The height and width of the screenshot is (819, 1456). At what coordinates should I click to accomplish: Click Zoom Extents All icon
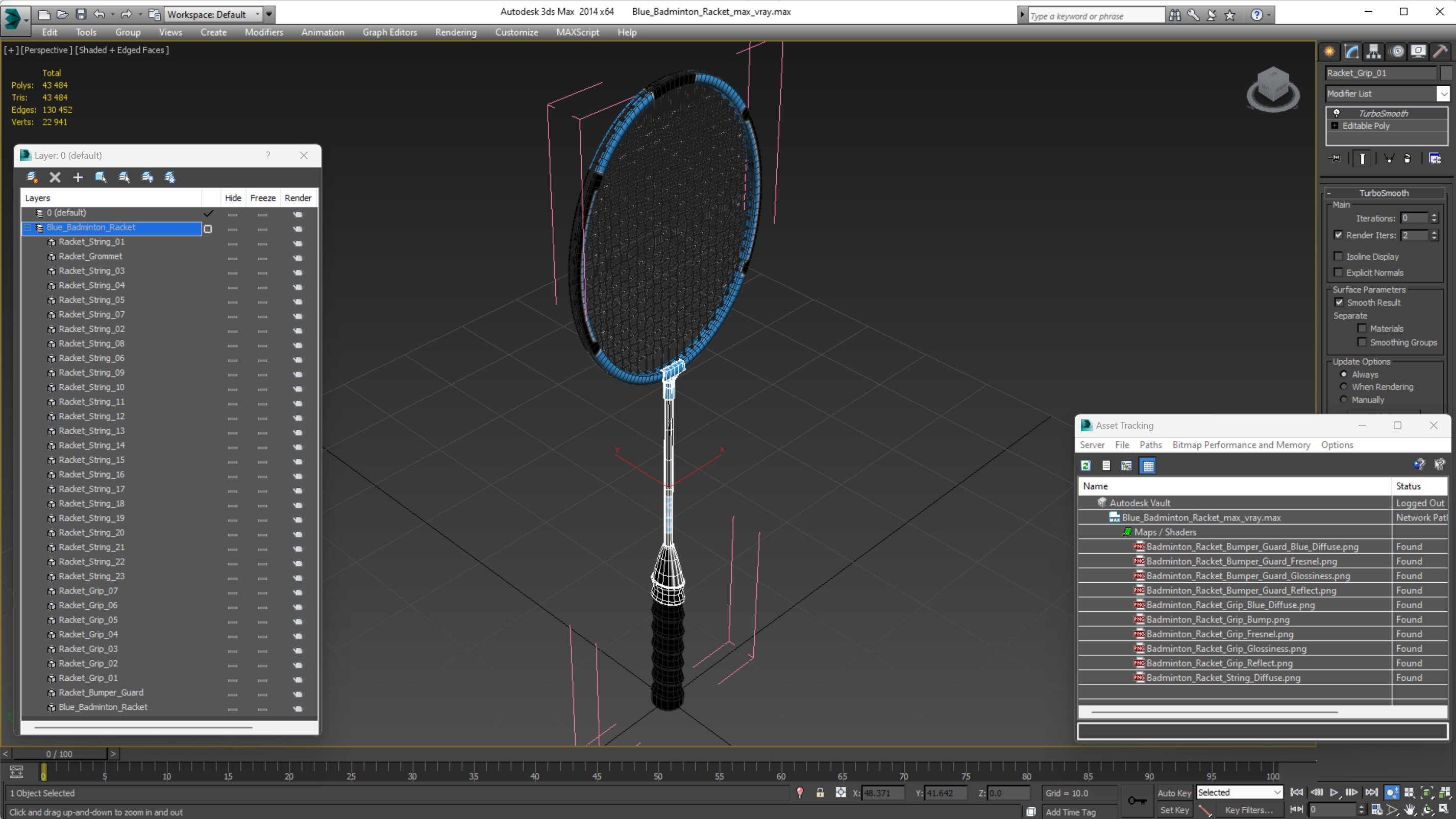(x=1444, y=792)
